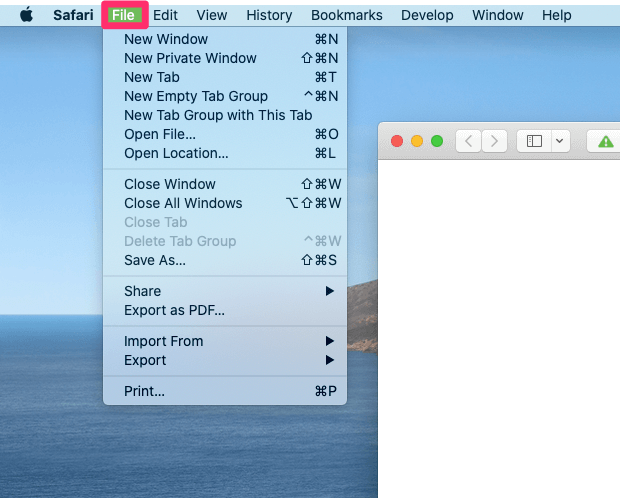Choose New Window from File menu
This screenshot has width=620, height=498.
click(x=225, y=39)
